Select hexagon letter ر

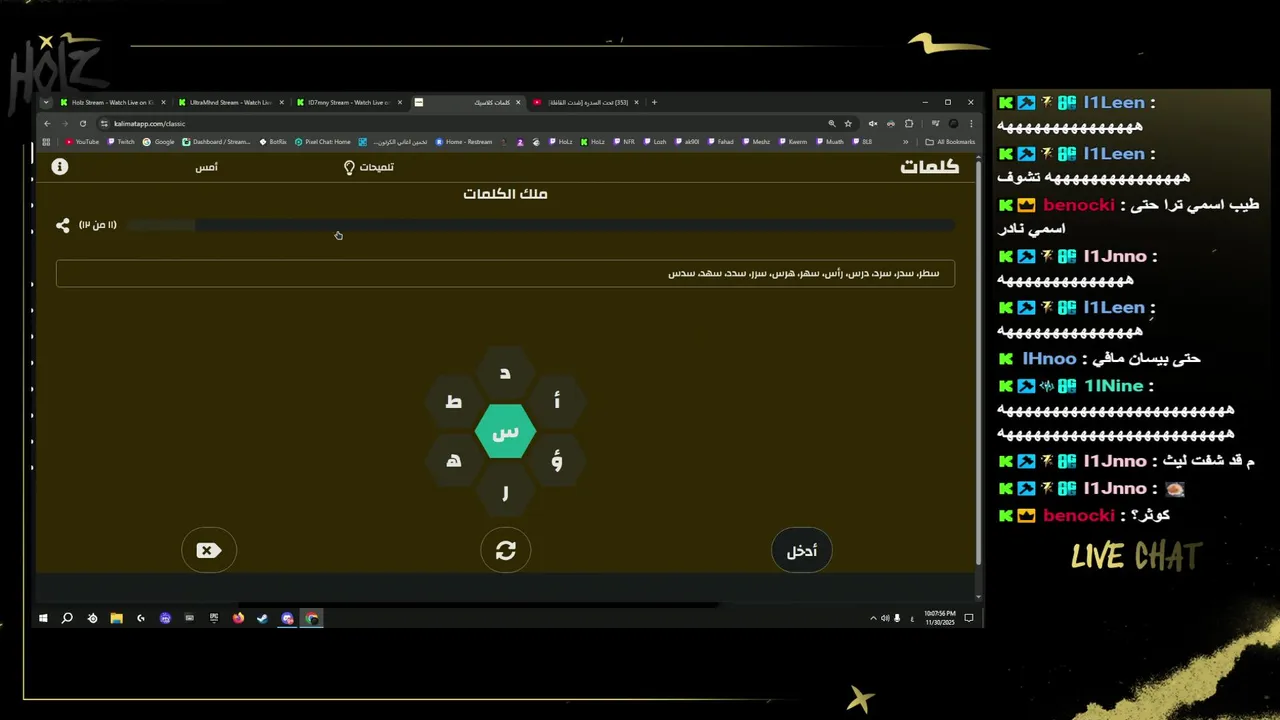[505, 491]
